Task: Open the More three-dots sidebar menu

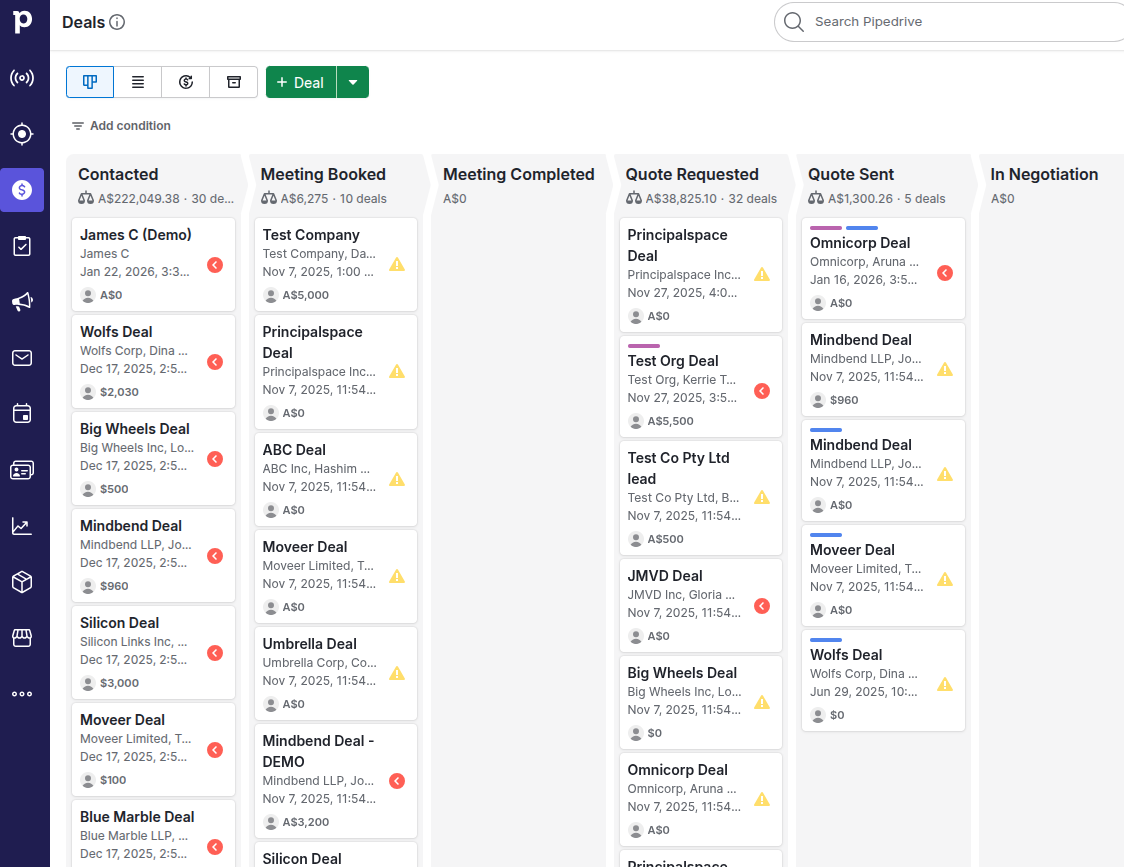Action: [22, 693]
